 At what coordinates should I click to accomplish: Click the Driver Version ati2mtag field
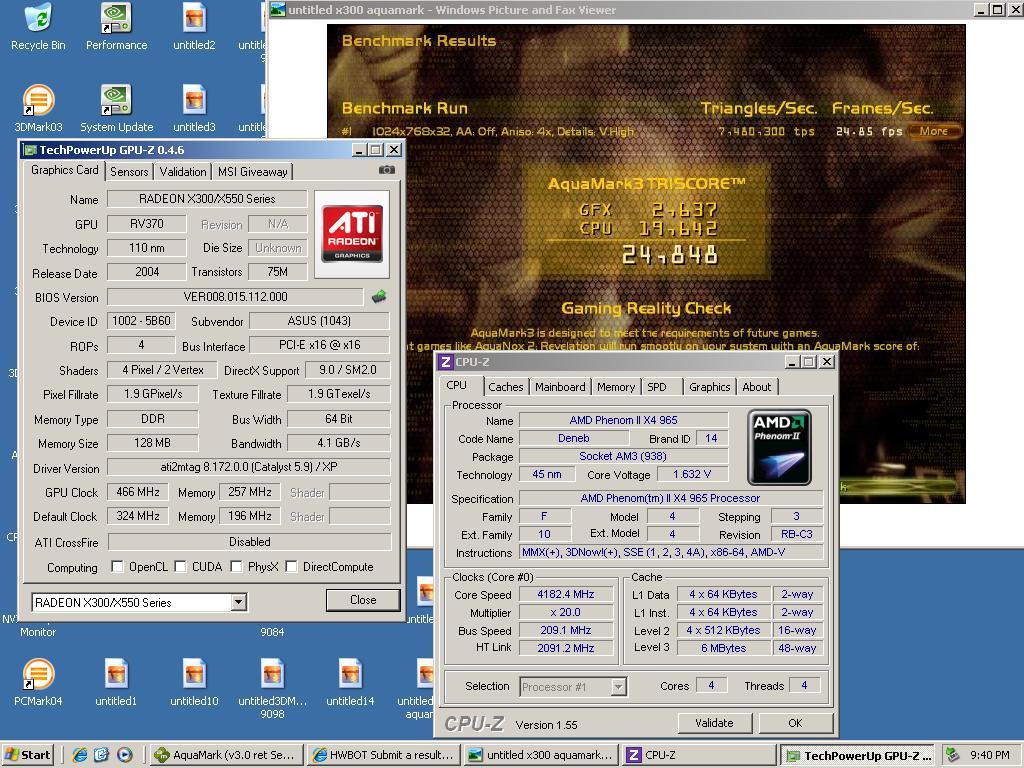(x=249, y=467)
